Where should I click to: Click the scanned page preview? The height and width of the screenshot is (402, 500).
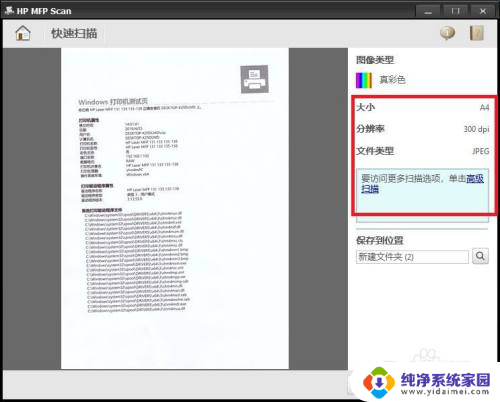(175, 208)
